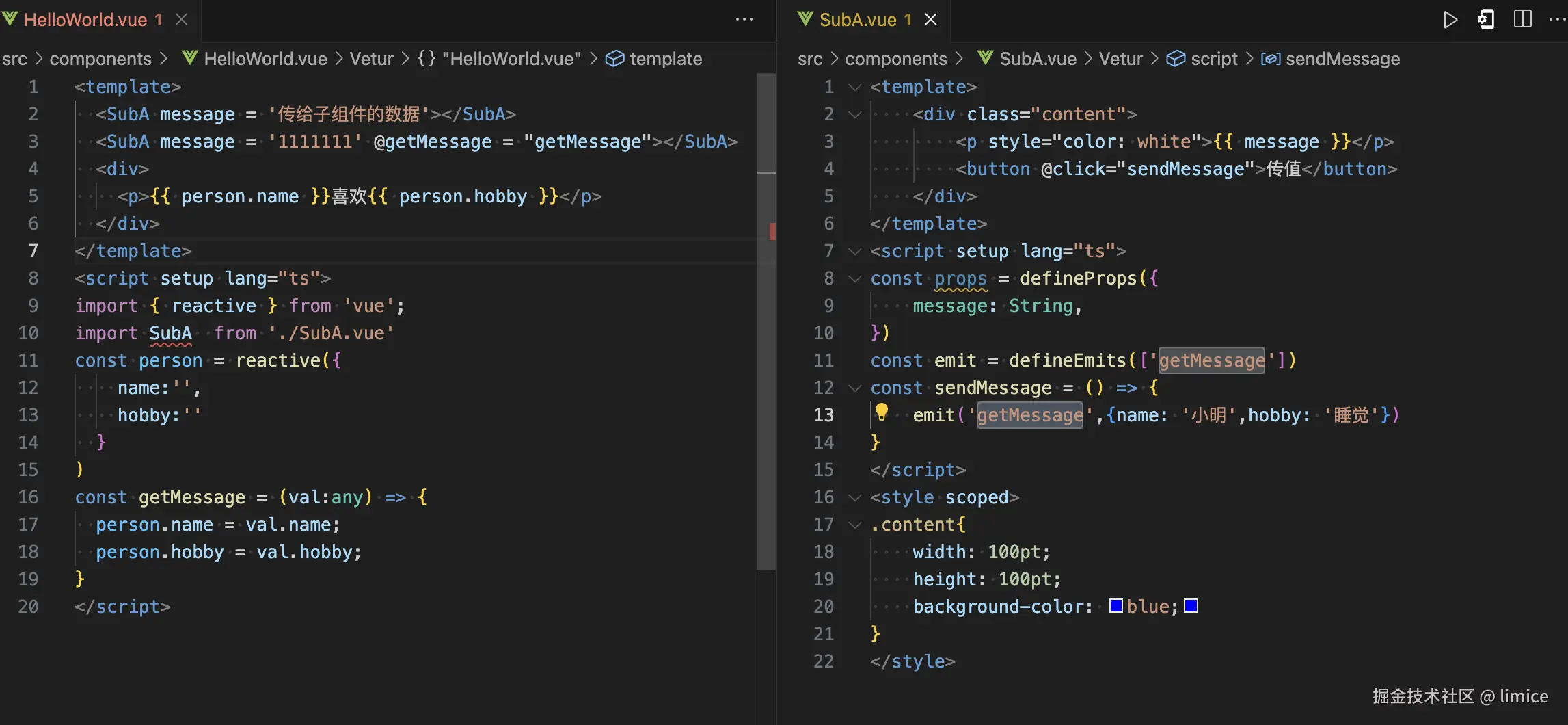Run the SubA.vue file with play icon
Image resolution: width=1568 pixels, height=725 pixels.
tap(1450, 20)
